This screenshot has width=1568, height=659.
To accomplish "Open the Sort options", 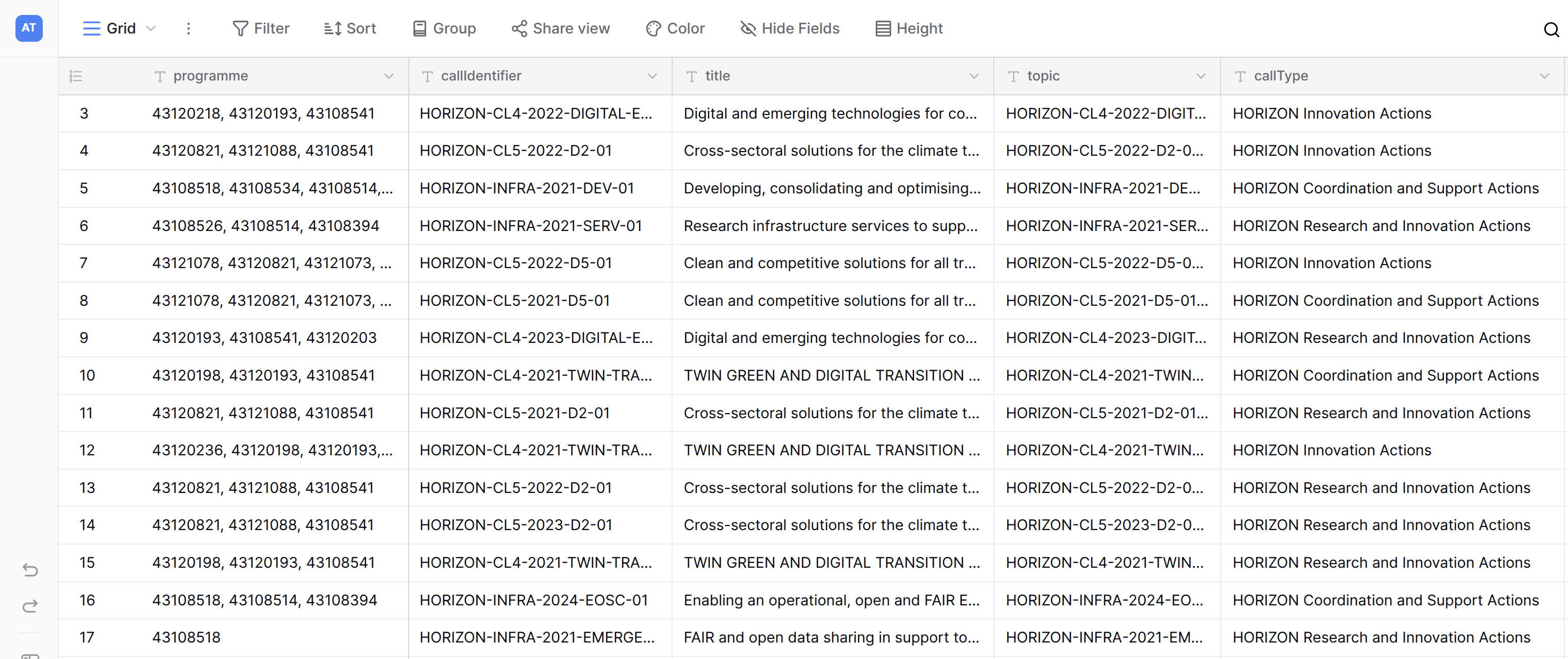I will click(349, 29).
